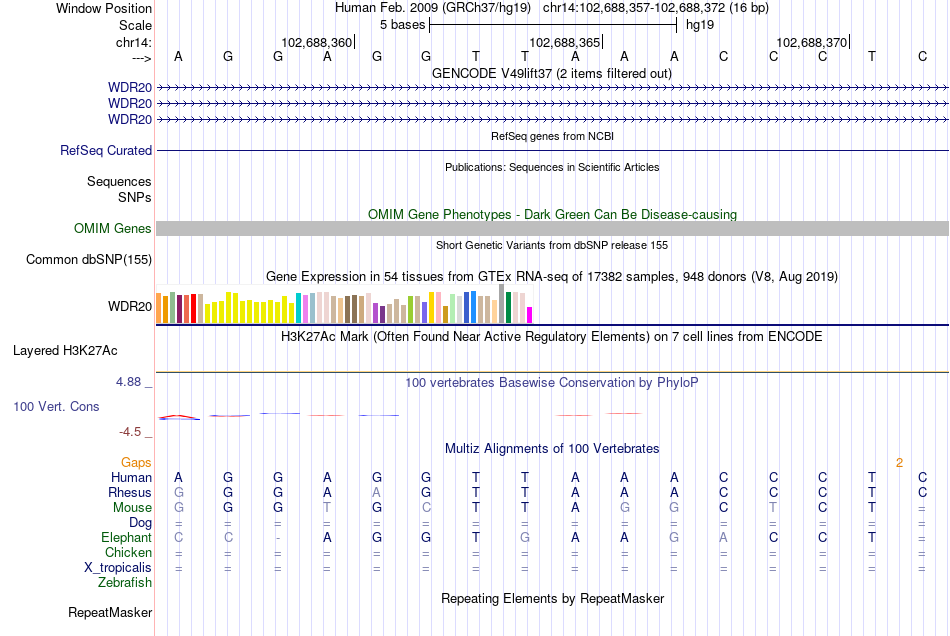Click the Gene Expression in 54 tissues title

click(x=552, y=277)
